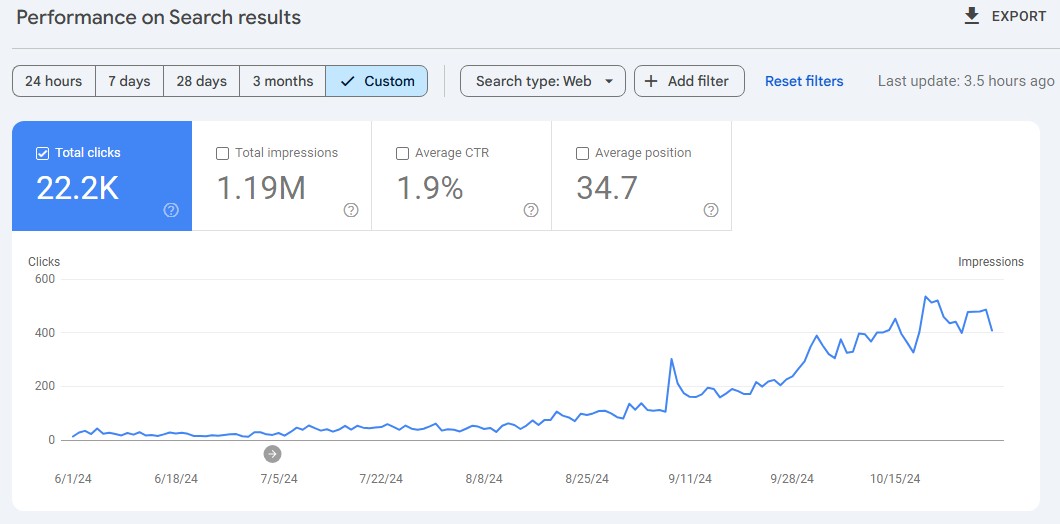Enable the Average position checkbox
Image resolution: width=1060 pixels, height=524 pixels.
tap(582, 153)
